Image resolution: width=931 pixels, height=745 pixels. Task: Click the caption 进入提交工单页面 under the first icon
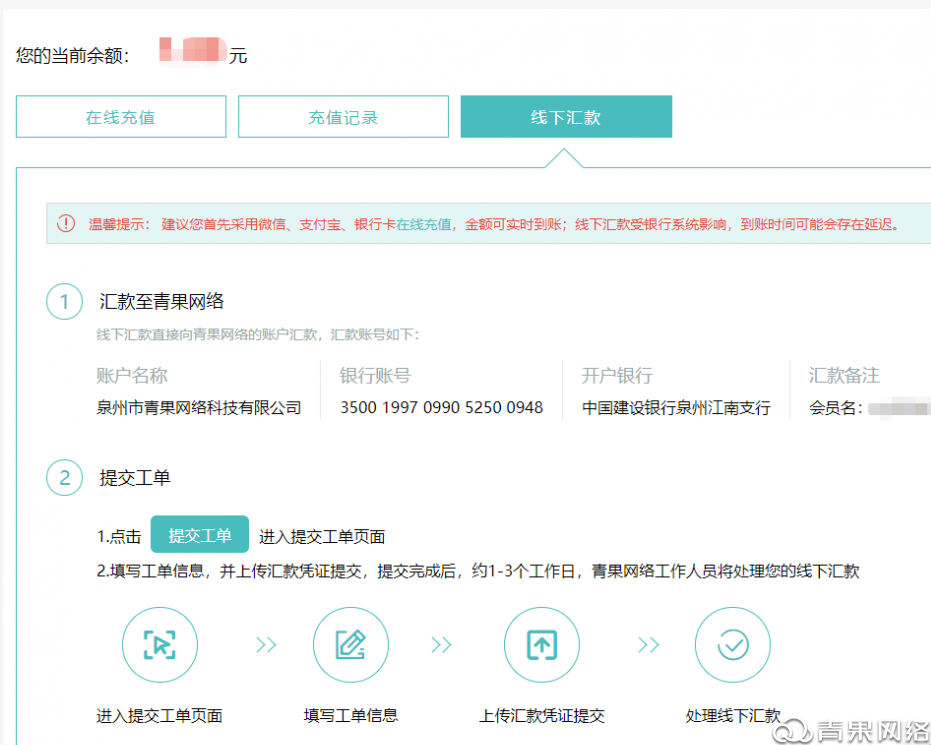(x=160, y=716)
